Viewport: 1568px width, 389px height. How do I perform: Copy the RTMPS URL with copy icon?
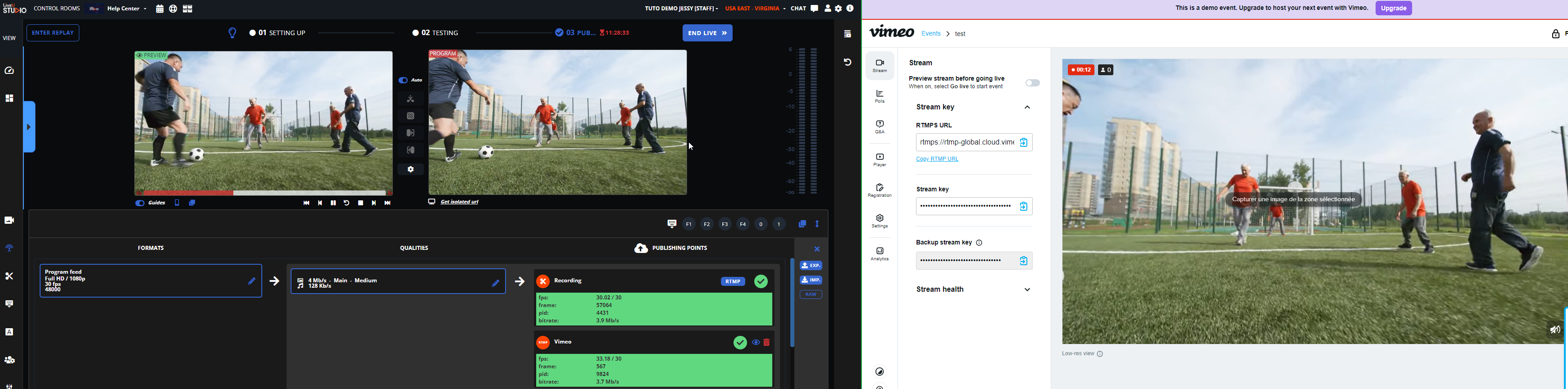[1024, 143]
